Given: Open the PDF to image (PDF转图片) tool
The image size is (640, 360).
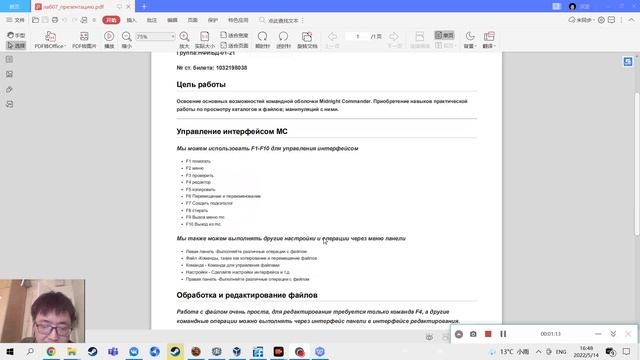Looking at the screenshot, I should [x=84, y=40].
